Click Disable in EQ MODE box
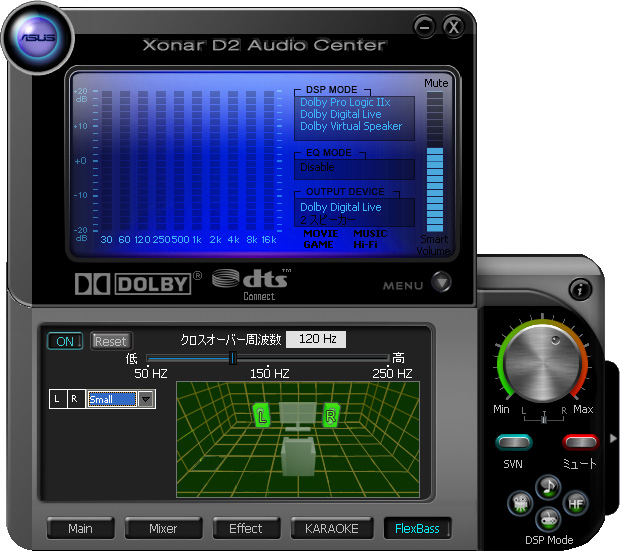Image resolution: width=620 pixels, height=551 pixels. pyautogui.click(x=317, y=167)
